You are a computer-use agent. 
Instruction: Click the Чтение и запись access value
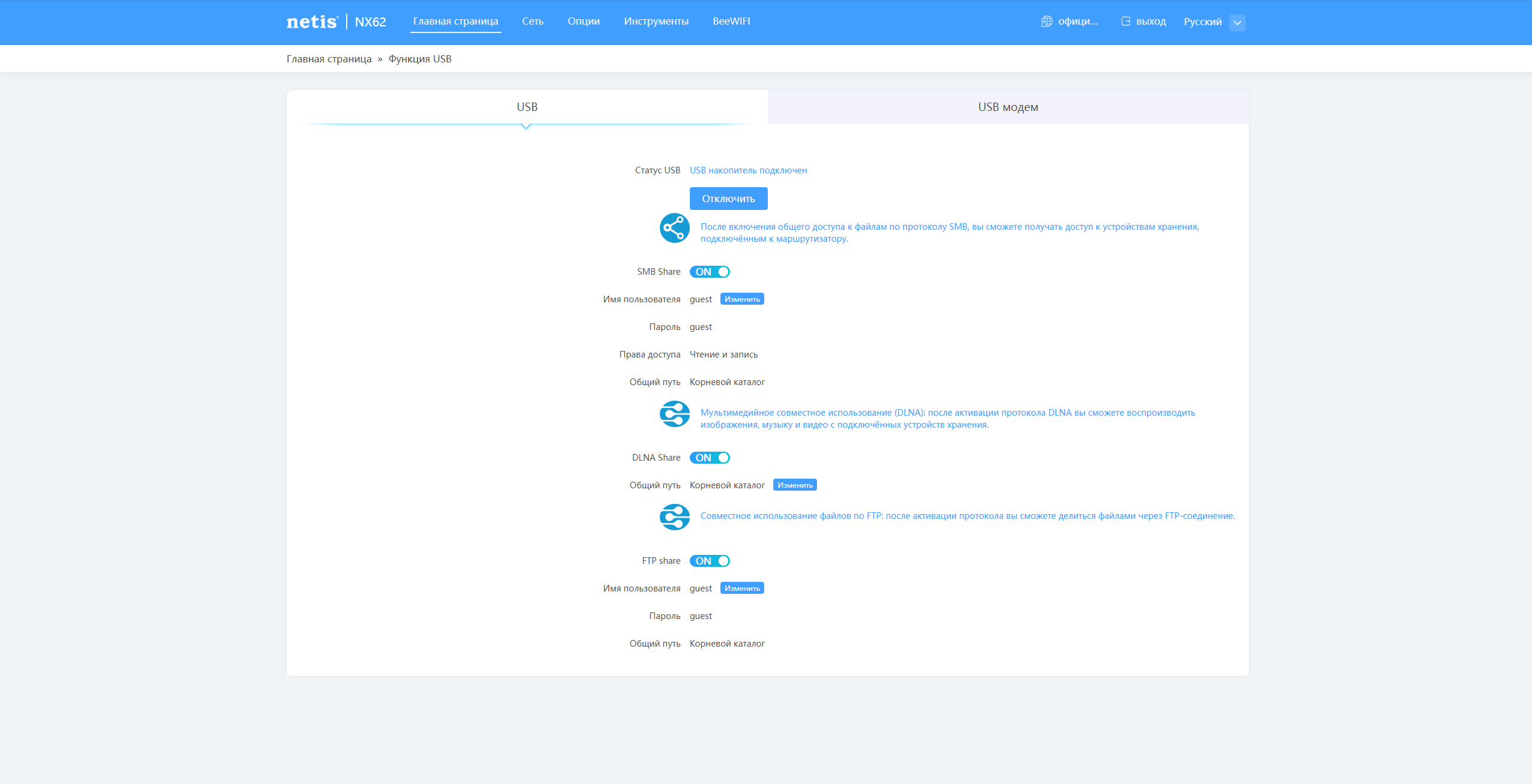click(723, 355)
